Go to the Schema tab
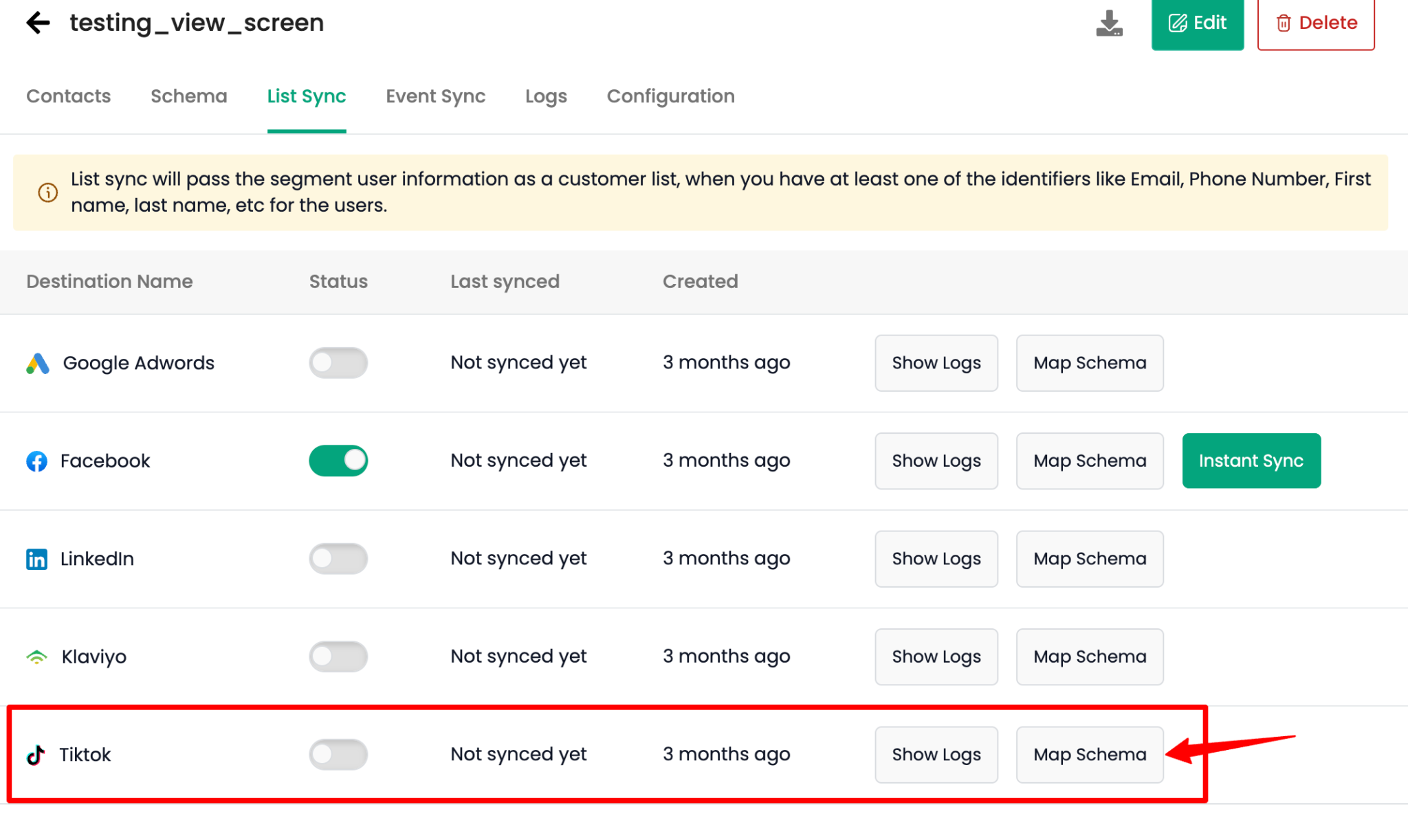 [x=188, y=96]
